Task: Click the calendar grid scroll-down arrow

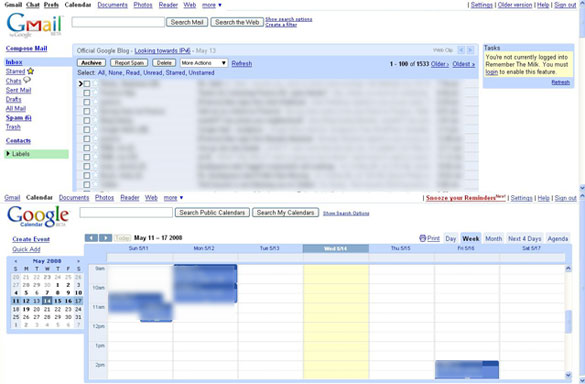Action: click(x=568, y=375)
